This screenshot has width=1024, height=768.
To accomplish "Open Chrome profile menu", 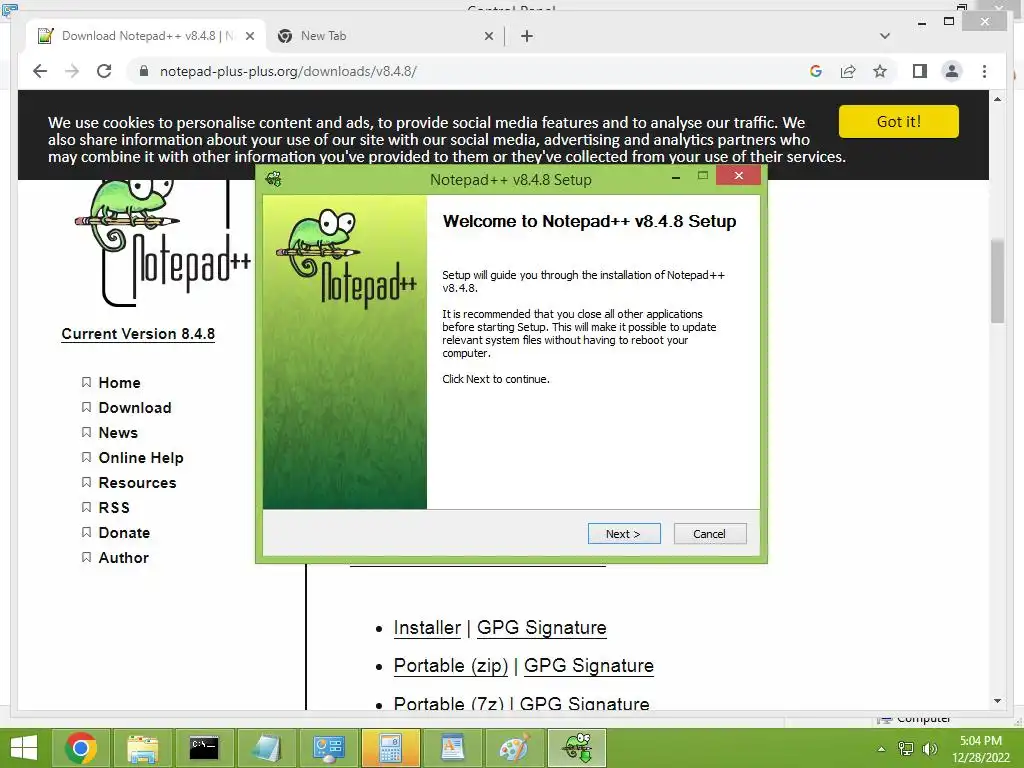I will coord(952,71).
